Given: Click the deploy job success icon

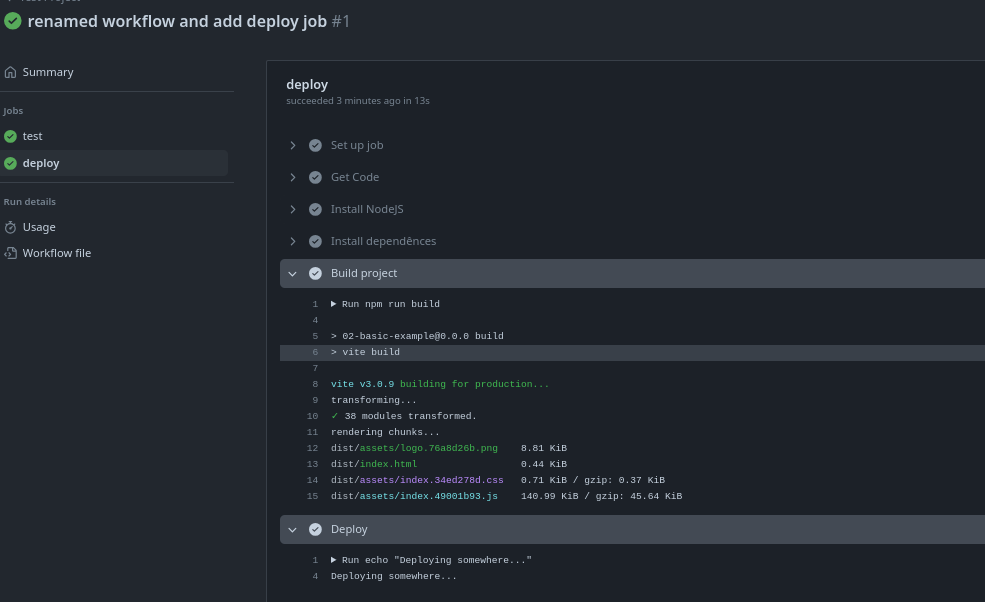Looking at the screenshot, I should (x=10, y=163).
